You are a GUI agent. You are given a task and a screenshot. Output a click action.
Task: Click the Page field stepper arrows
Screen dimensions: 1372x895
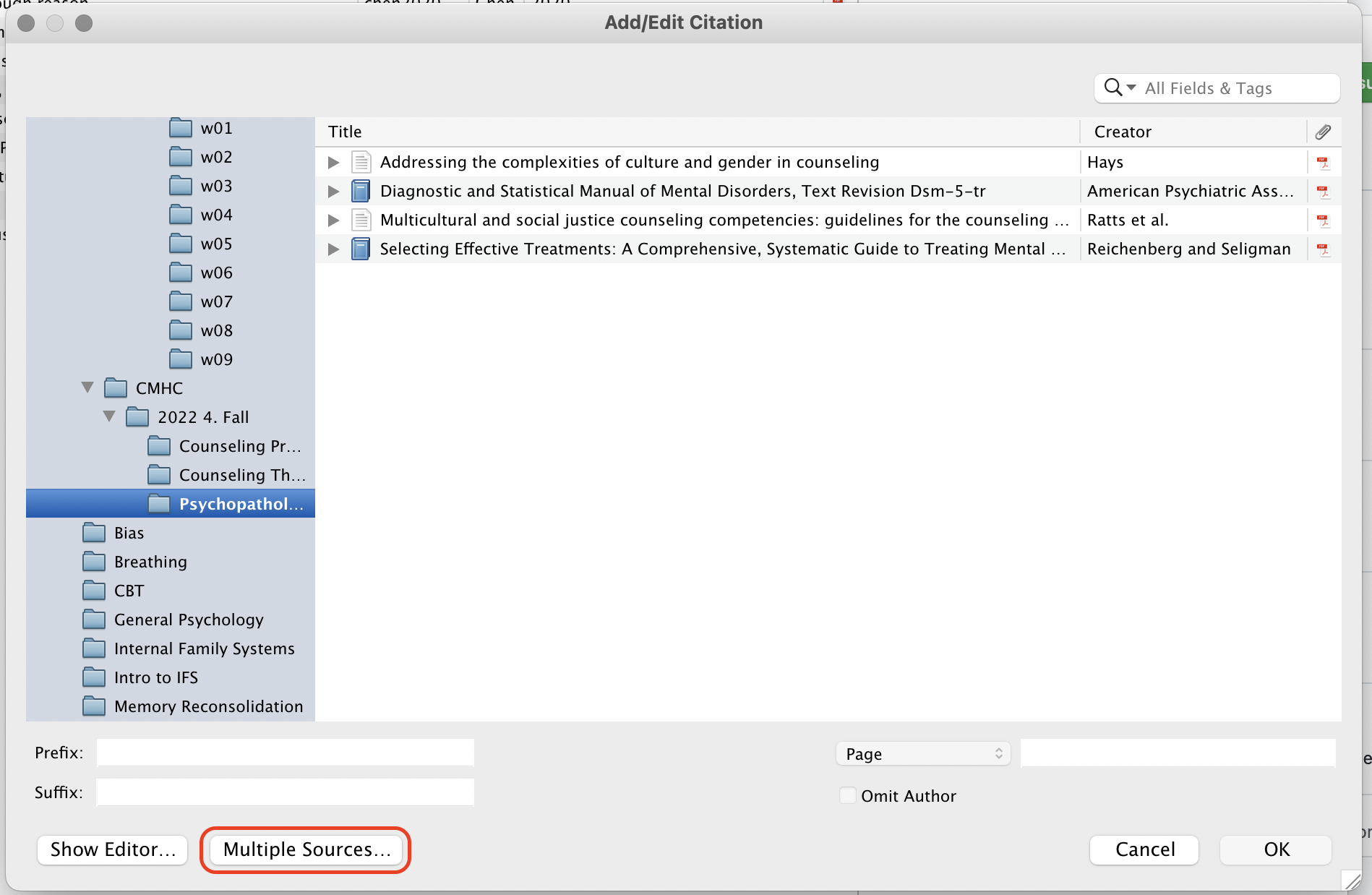click(x=998, y=753)
